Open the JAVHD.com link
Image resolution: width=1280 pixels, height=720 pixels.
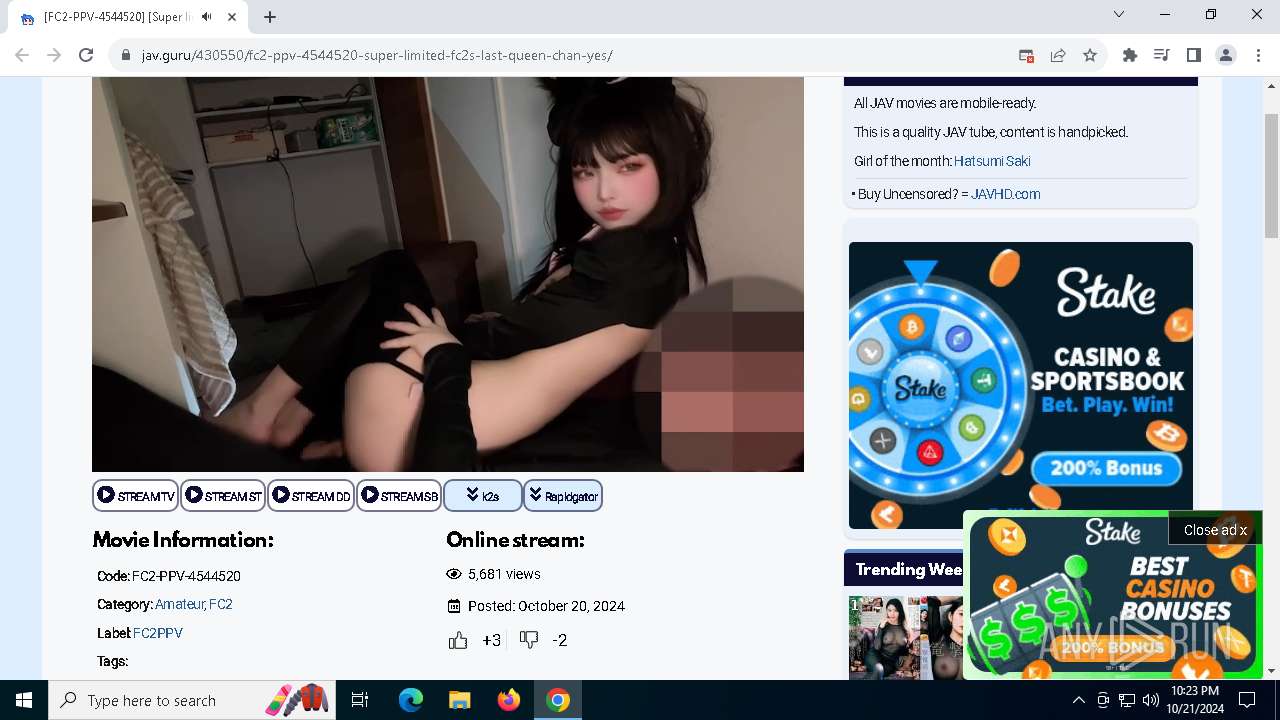1005,194
